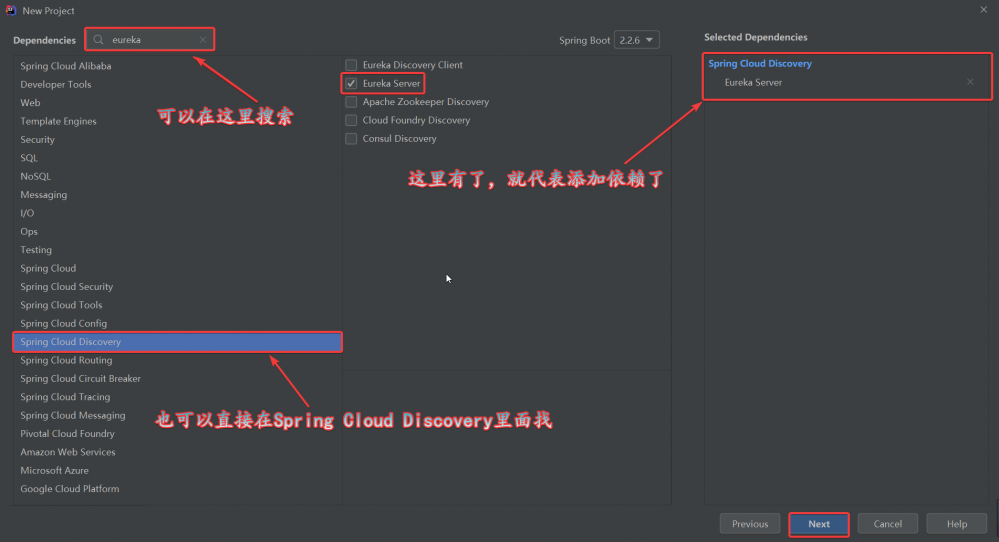Image resolution: width=999 pixels, height=542 pixels.
Task: Uncheck the Eureka Server checkbox
Action: (351, 83)
